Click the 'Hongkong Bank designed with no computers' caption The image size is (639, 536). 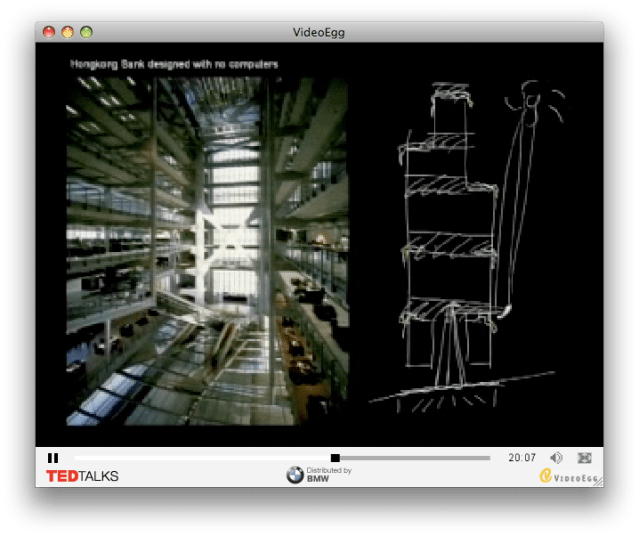point(174,64)
